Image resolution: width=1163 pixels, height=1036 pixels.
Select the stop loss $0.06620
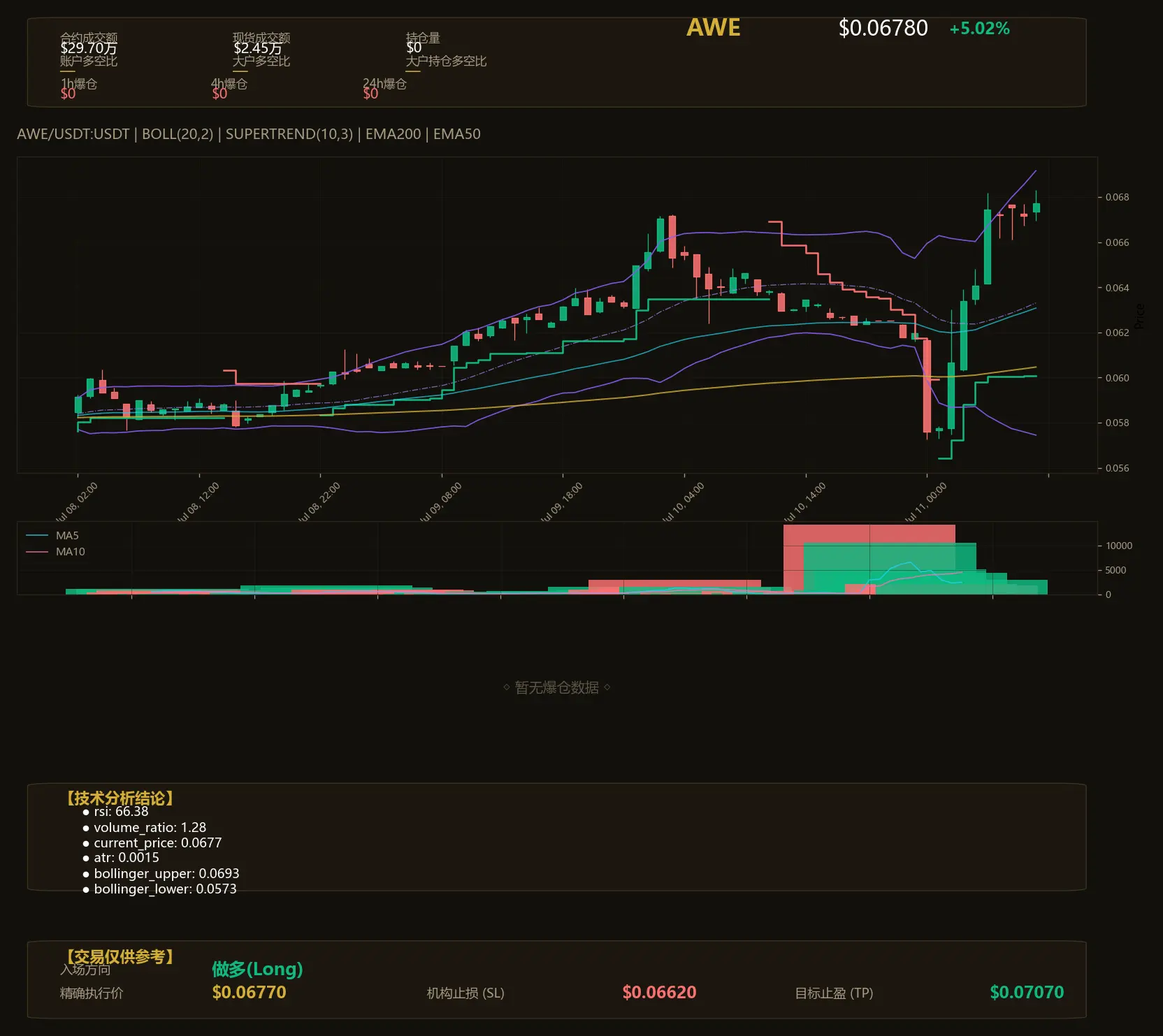tap(659, 992)
